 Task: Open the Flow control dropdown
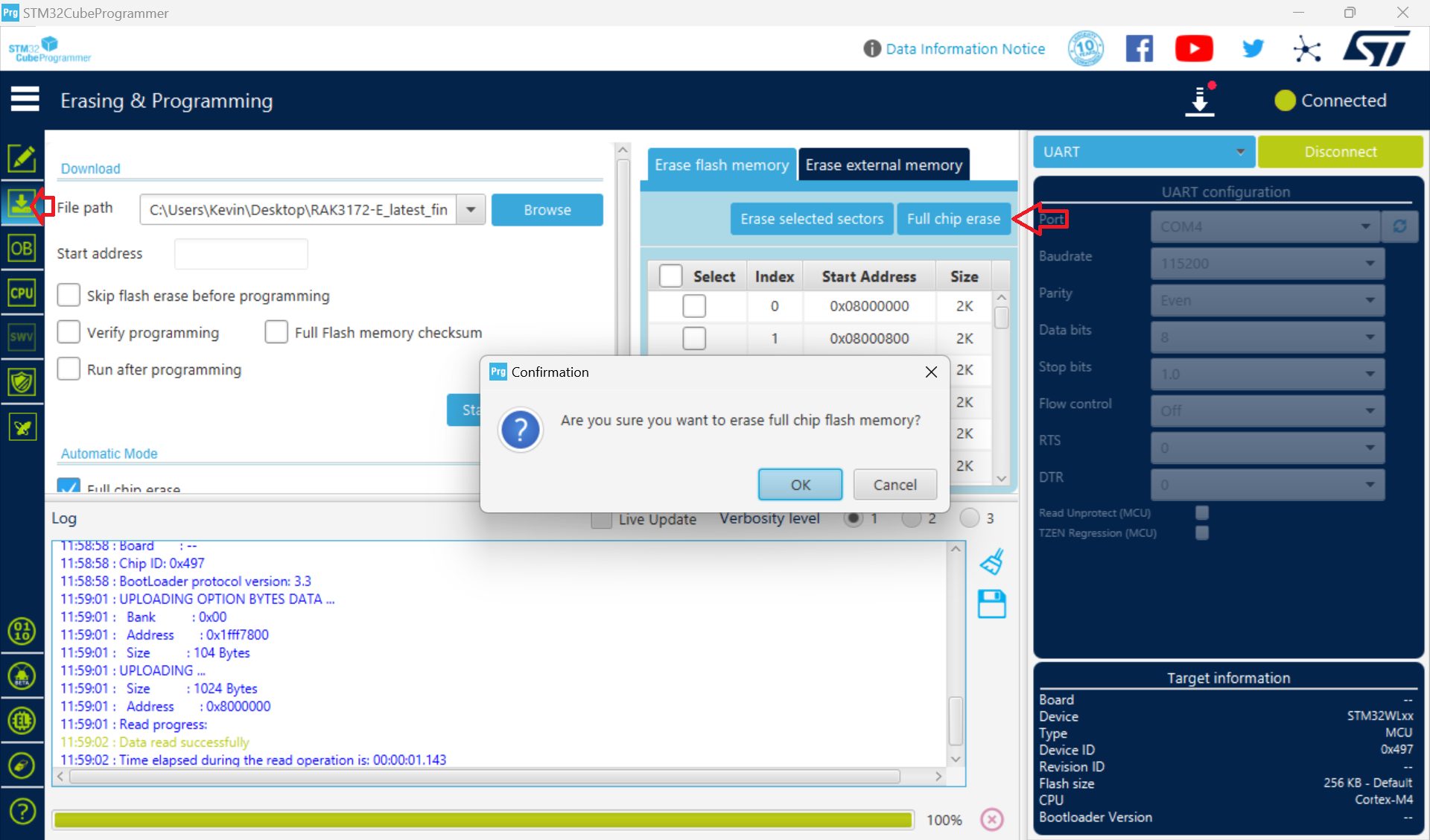pos(1268,410)
